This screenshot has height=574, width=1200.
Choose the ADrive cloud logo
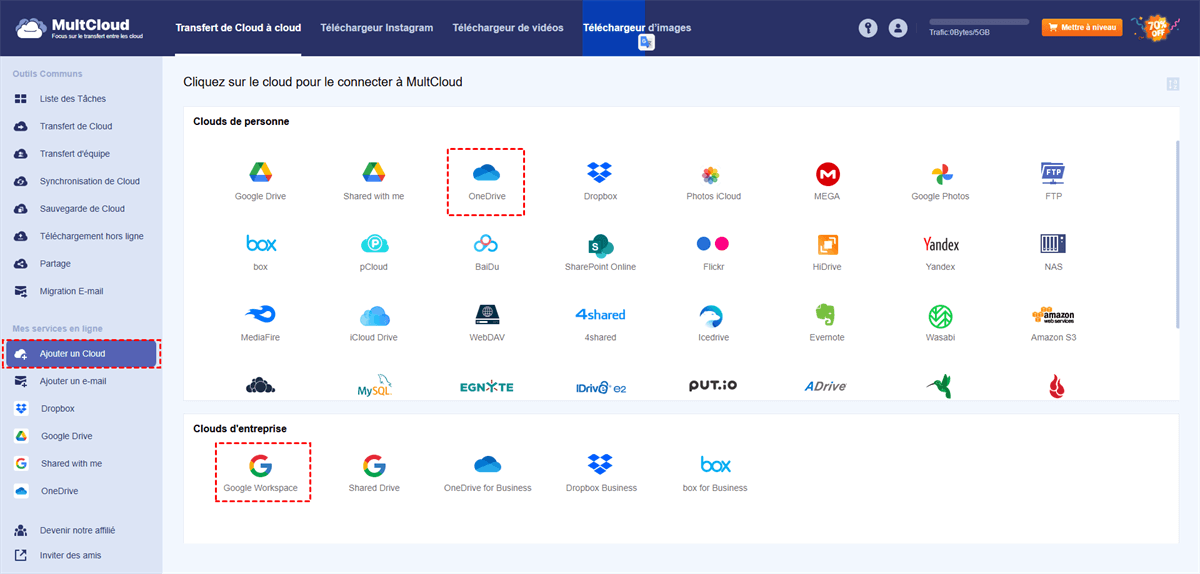pyautogui.click(x=827, y=386)
